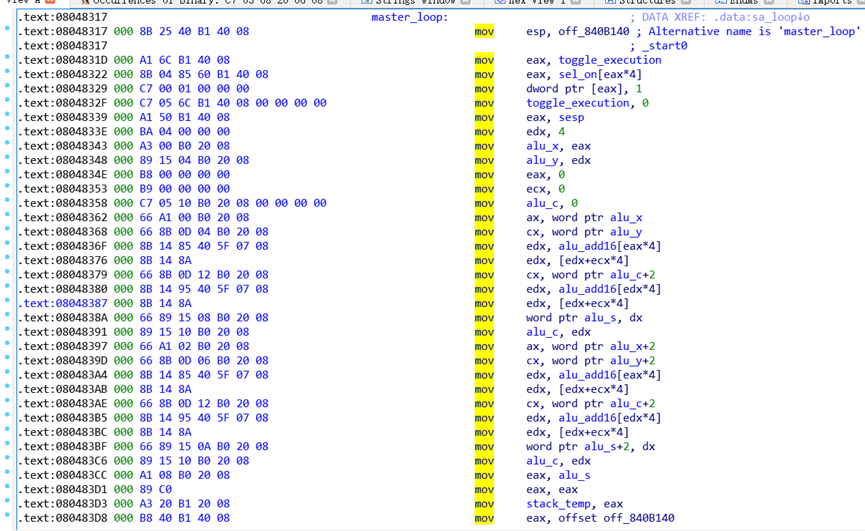Click 'alu_y, edx' on line 08048348

click(558, 160)
